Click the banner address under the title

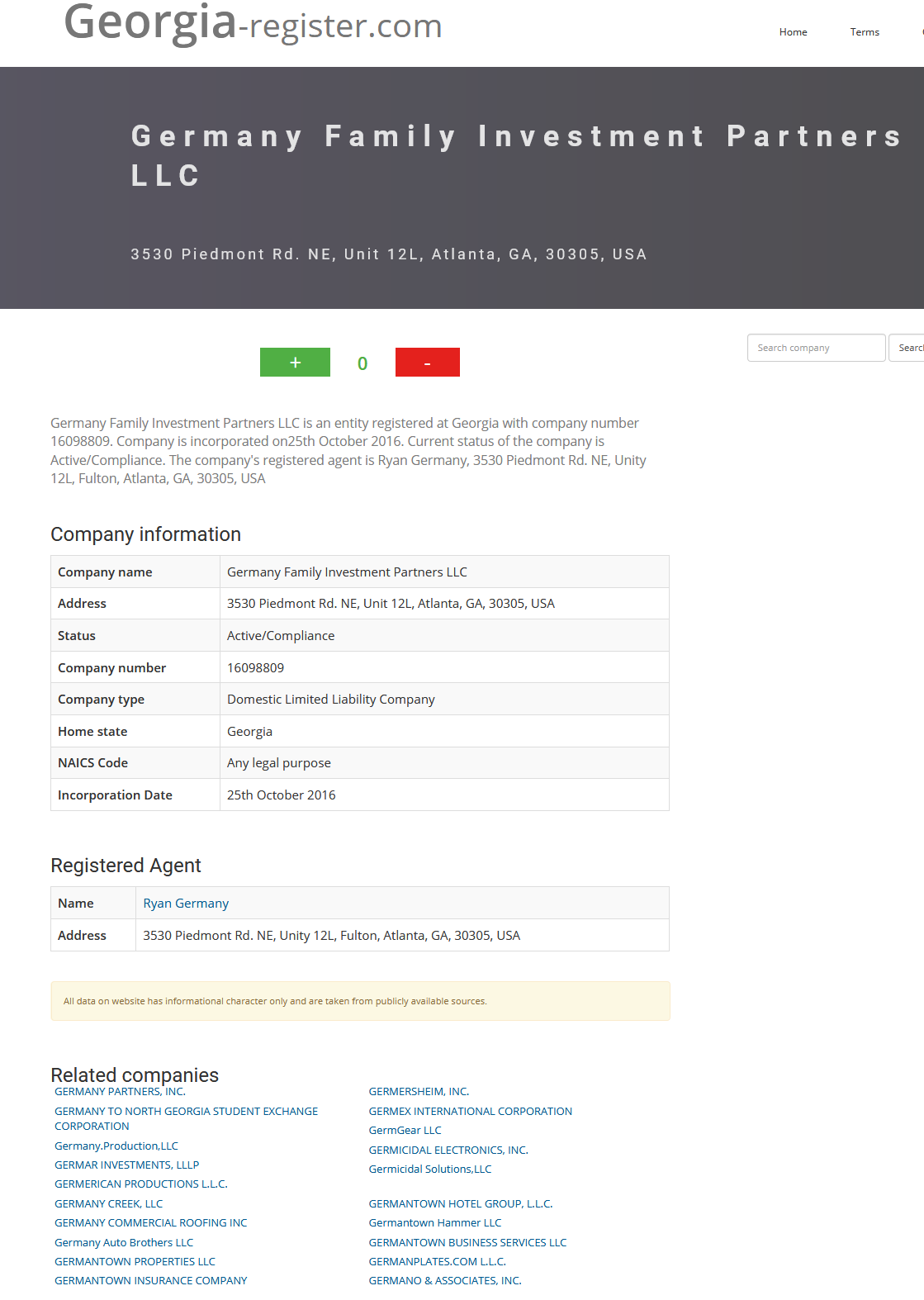pos(389,254)
